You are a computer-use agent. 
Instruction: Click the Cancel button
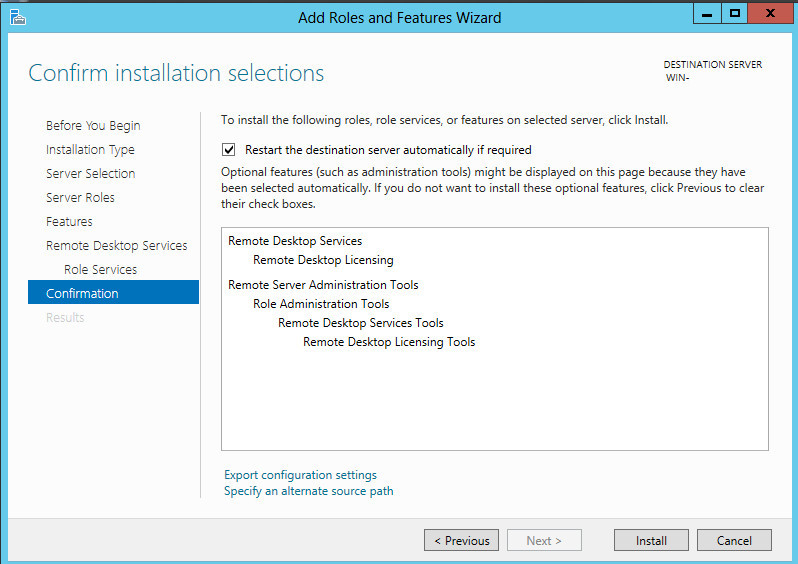734,540
